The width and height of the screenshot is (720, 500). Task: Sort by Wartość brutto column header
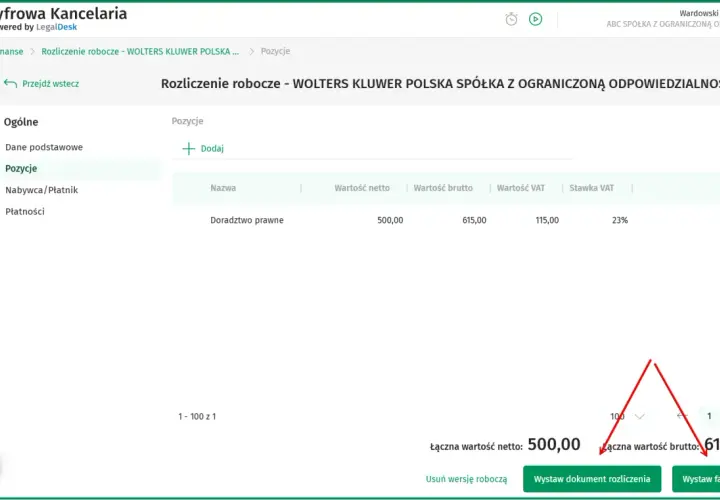(443, 188)
